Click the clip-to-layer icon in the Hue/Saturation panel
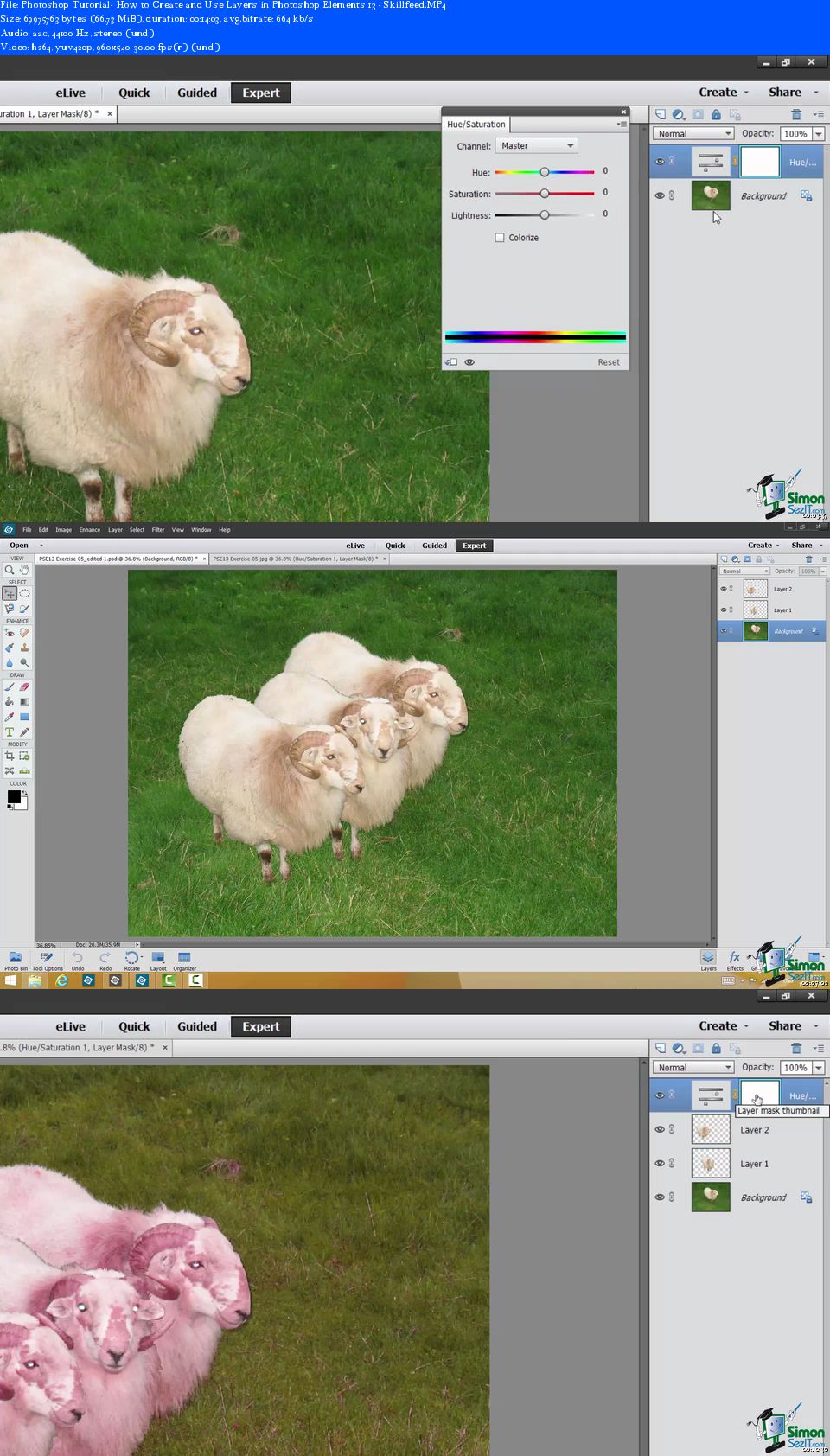This screenshot has height=1456, width=830. pos(451,362)
